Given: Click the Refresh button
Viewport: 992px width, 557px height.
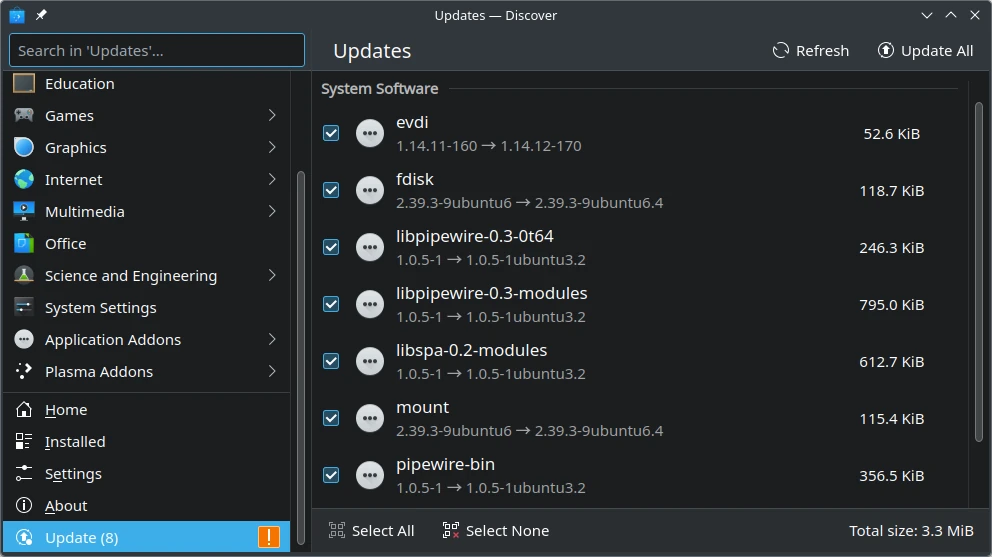Looking at the screenshot, I should pyautogui.click(x=811, y=51).
